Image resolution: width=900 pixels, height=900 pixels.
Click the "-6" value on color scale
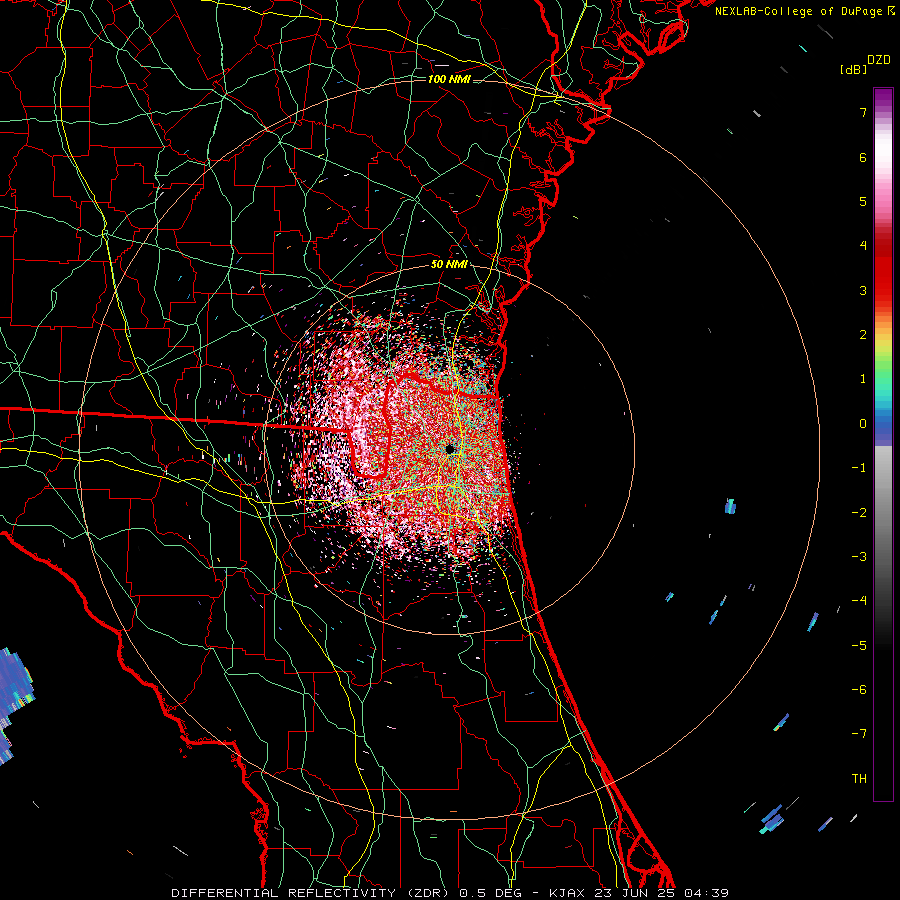click(x=859, y=690)
